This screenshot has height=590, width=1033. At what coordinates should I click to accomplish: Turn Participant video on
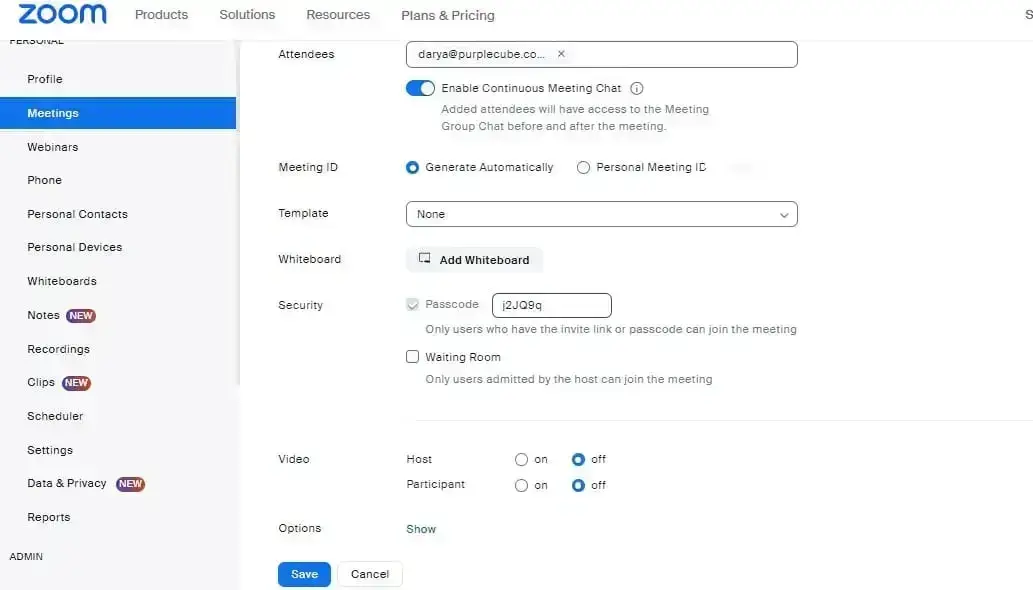(x=521, y=485)
